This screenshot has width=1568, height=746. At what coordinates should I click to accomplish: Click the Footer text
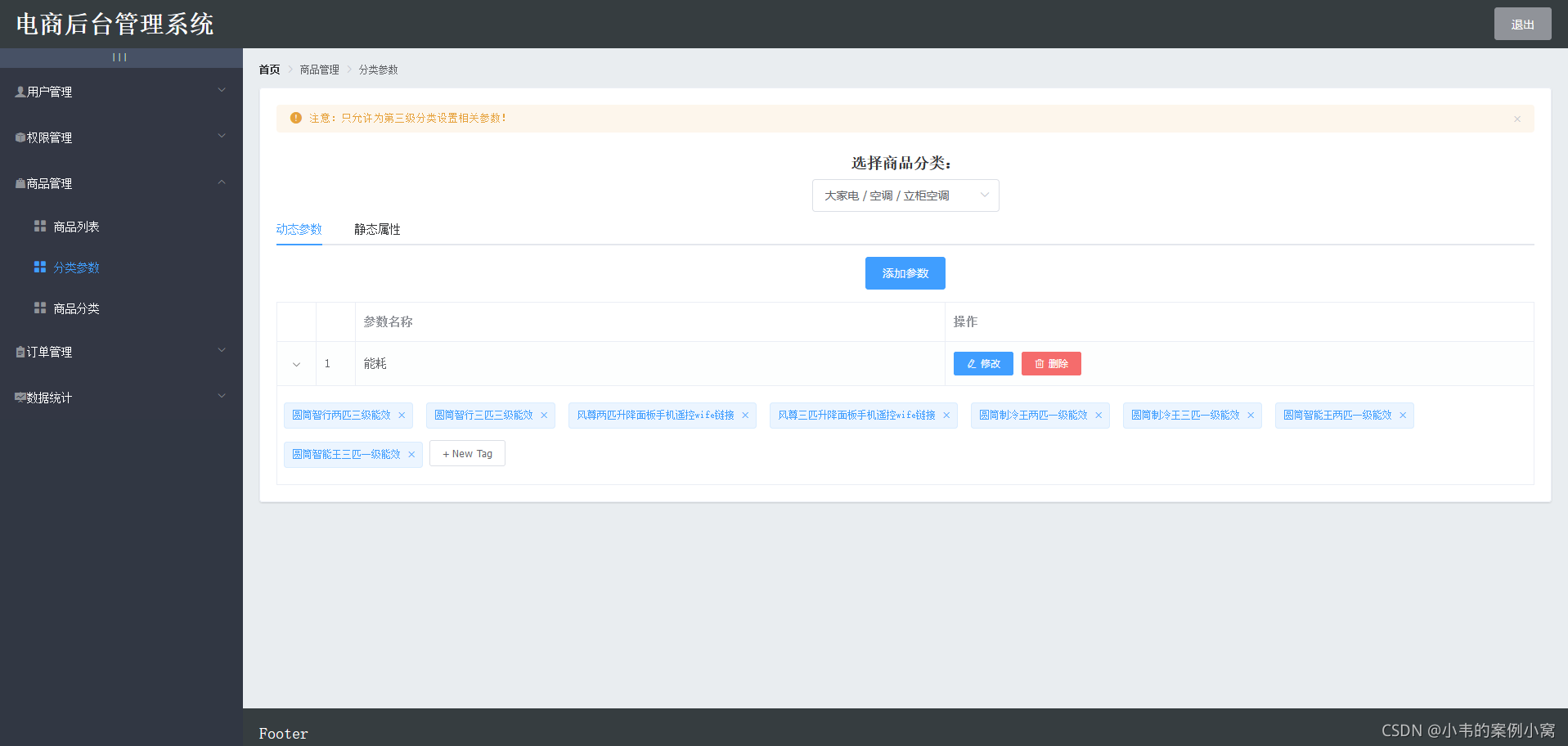tap(283, 734)
